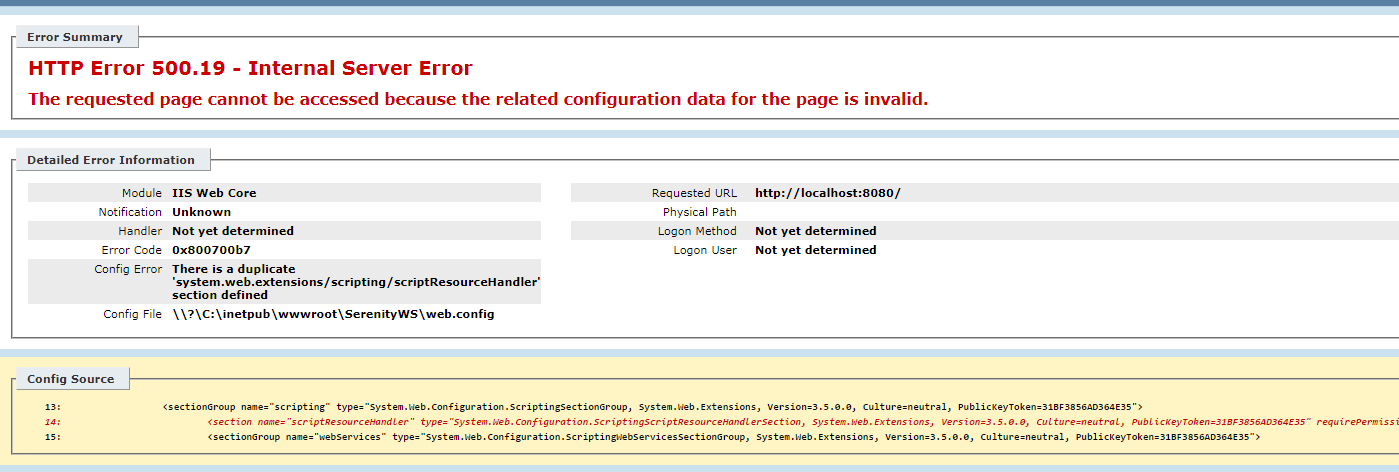Viewport: 1399px width, 472px height.
Task: Select config source line 15 webServices sectionGroup
Action: [734, 437]
